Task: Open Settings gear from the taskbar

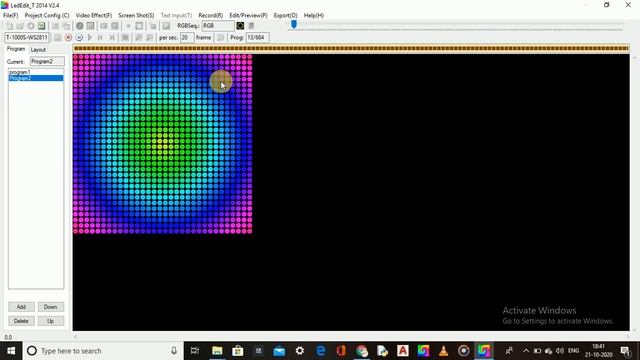Action: click(300, 351)
